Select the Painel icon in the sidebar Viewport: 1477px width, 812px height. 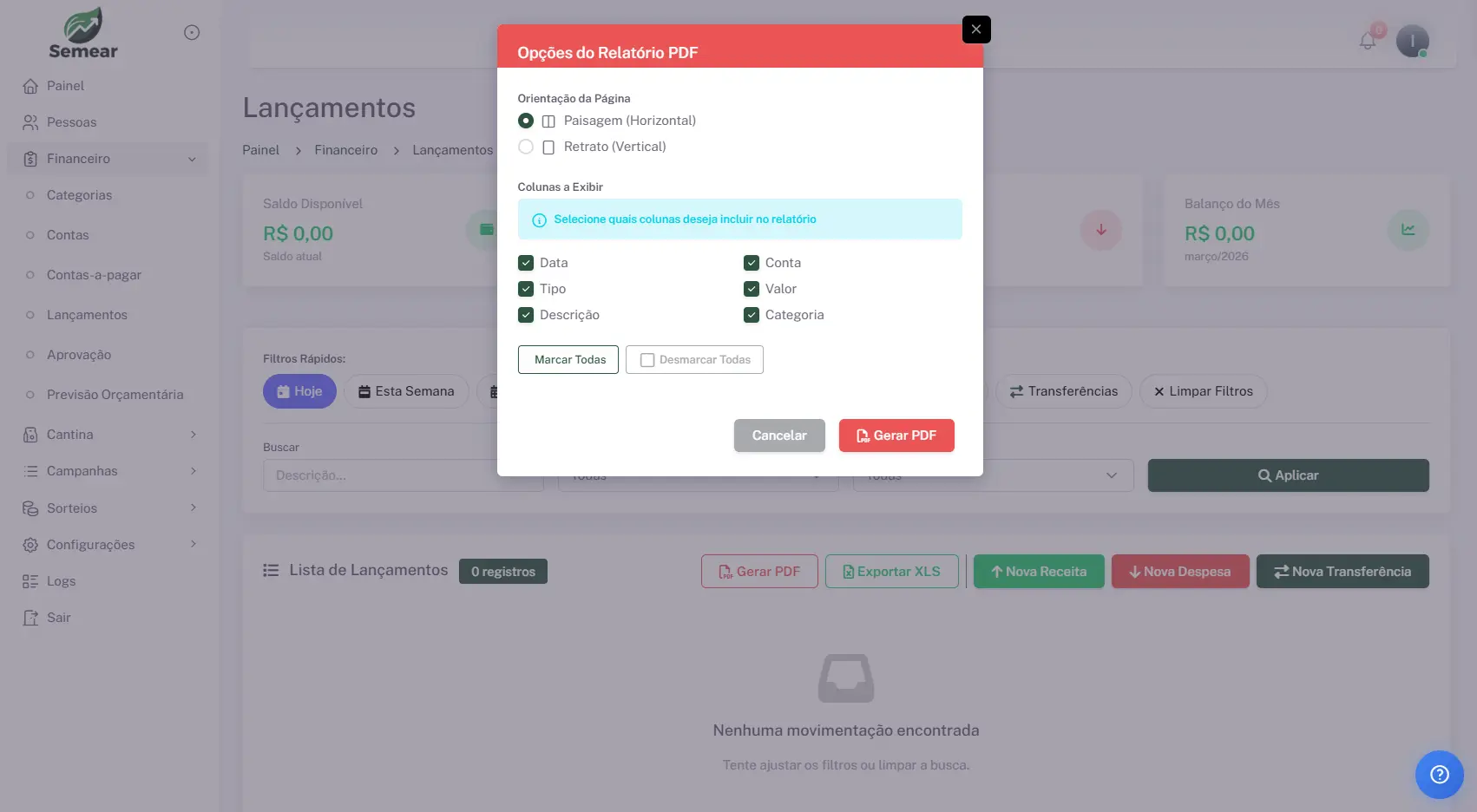[30, 86]
